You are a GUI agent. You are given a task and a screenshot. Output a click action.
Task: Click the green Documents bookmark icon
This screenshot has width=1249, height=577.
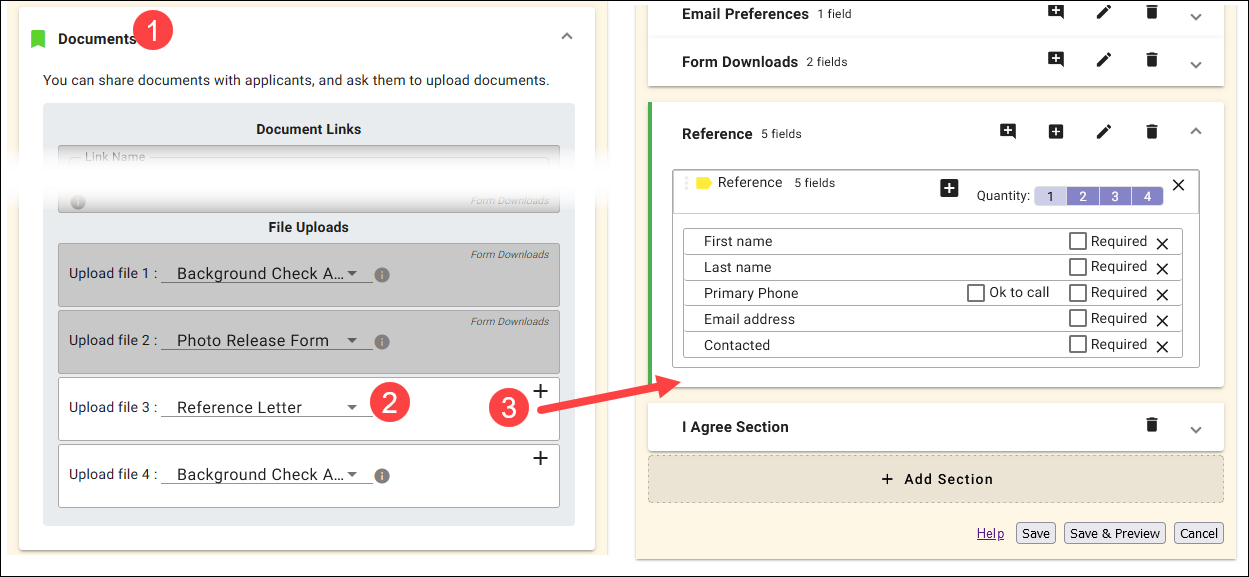38,39
